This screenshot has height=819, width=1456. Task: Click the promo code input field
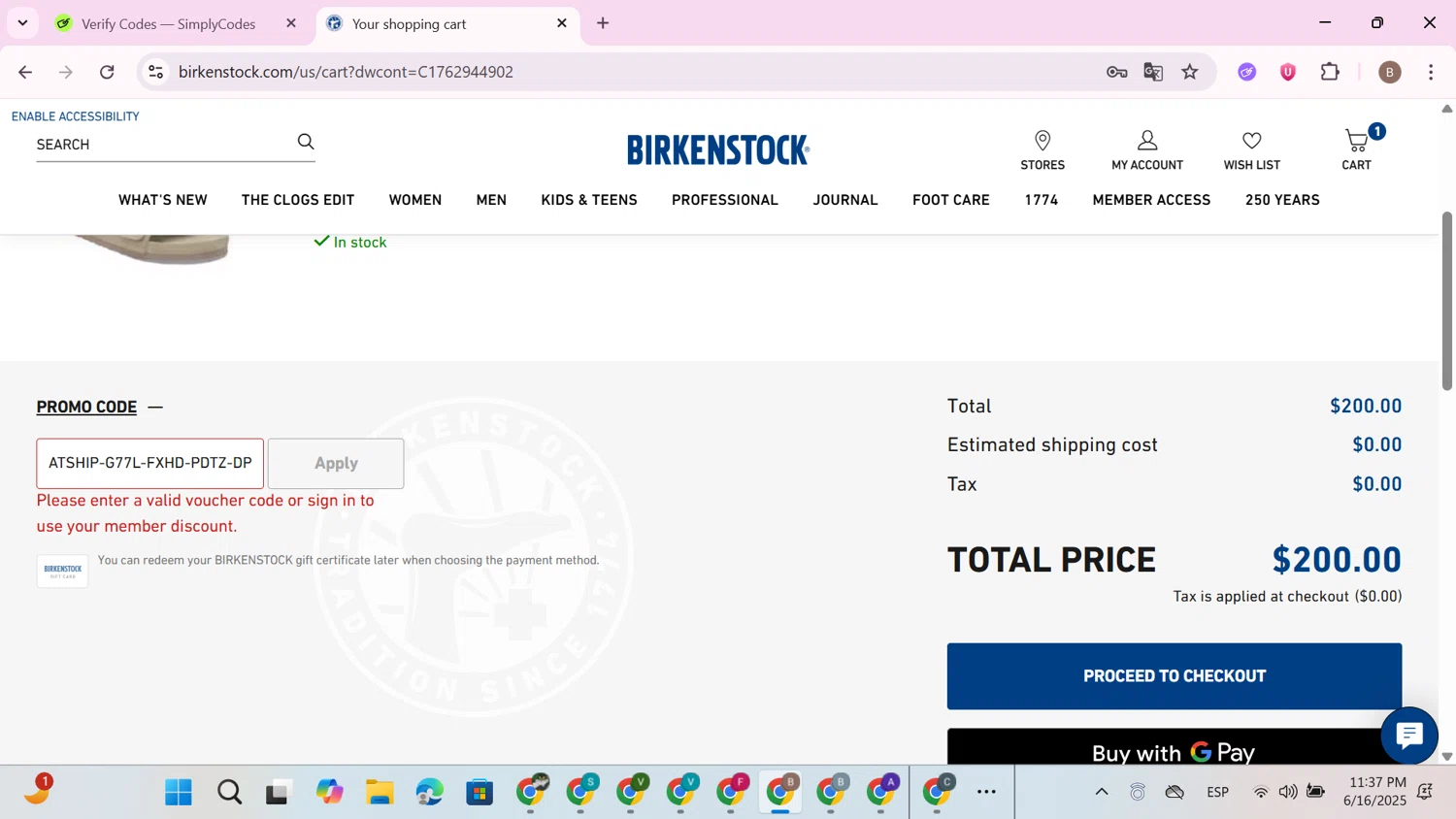(150, 464)
